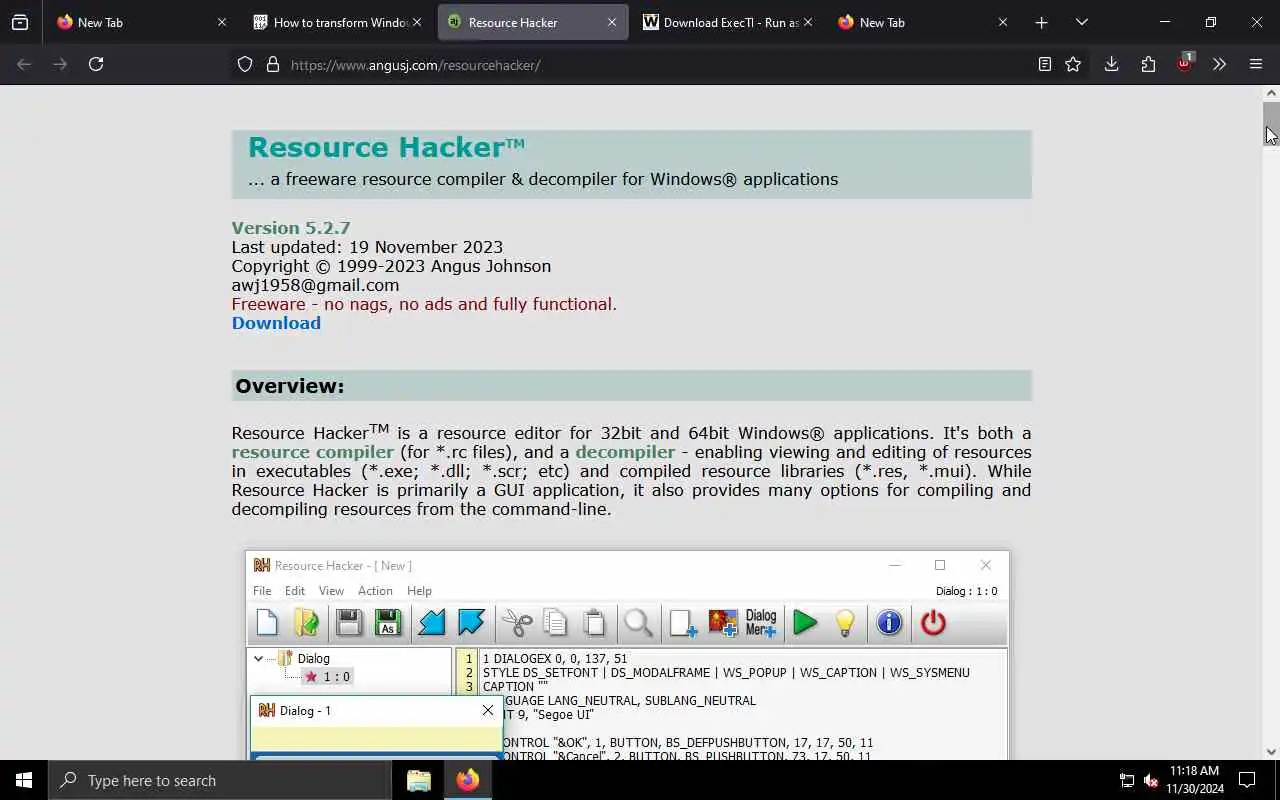Screen dimensions: 1280x800
Task: Select the Resource Hacker tab
Action: point(533,22)
